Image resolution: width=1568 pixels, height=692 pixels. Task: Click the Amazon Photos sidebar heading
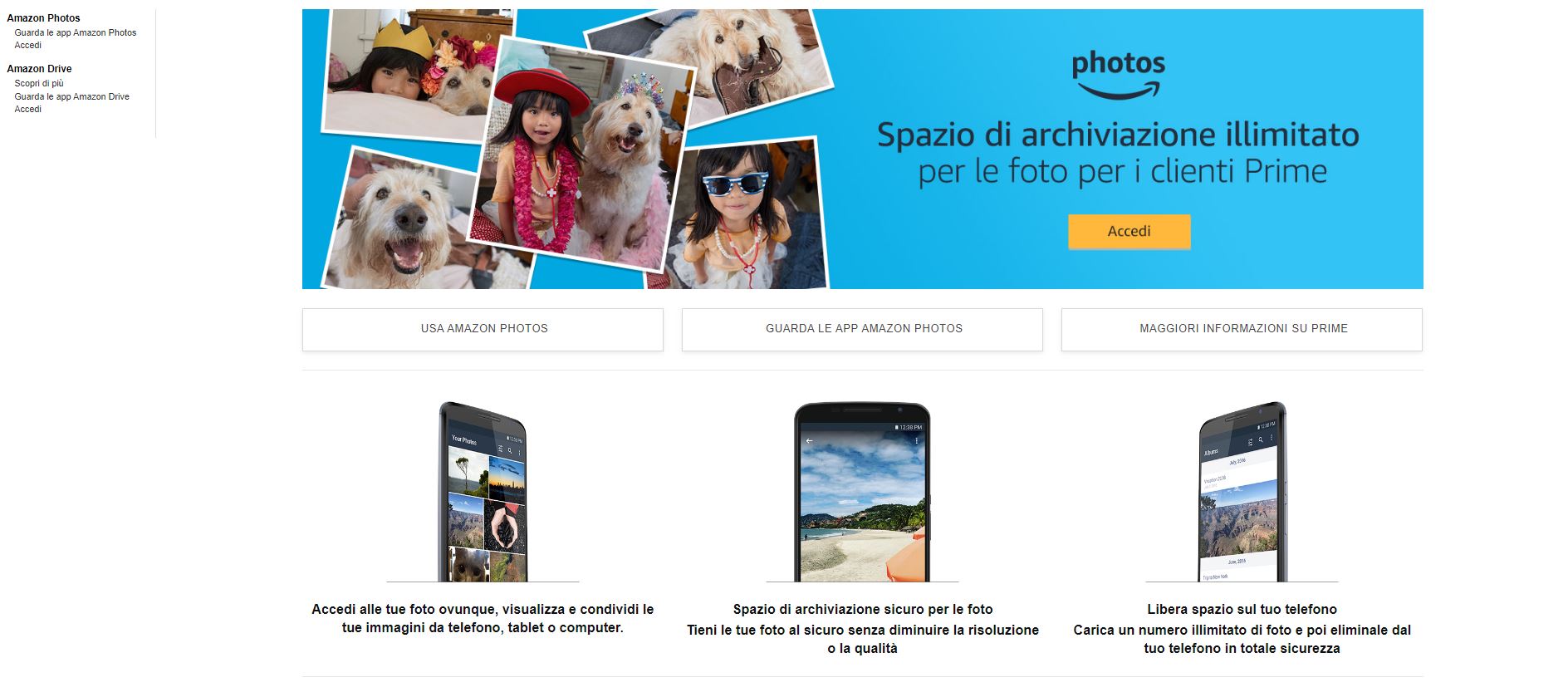[x=43, y=18]
